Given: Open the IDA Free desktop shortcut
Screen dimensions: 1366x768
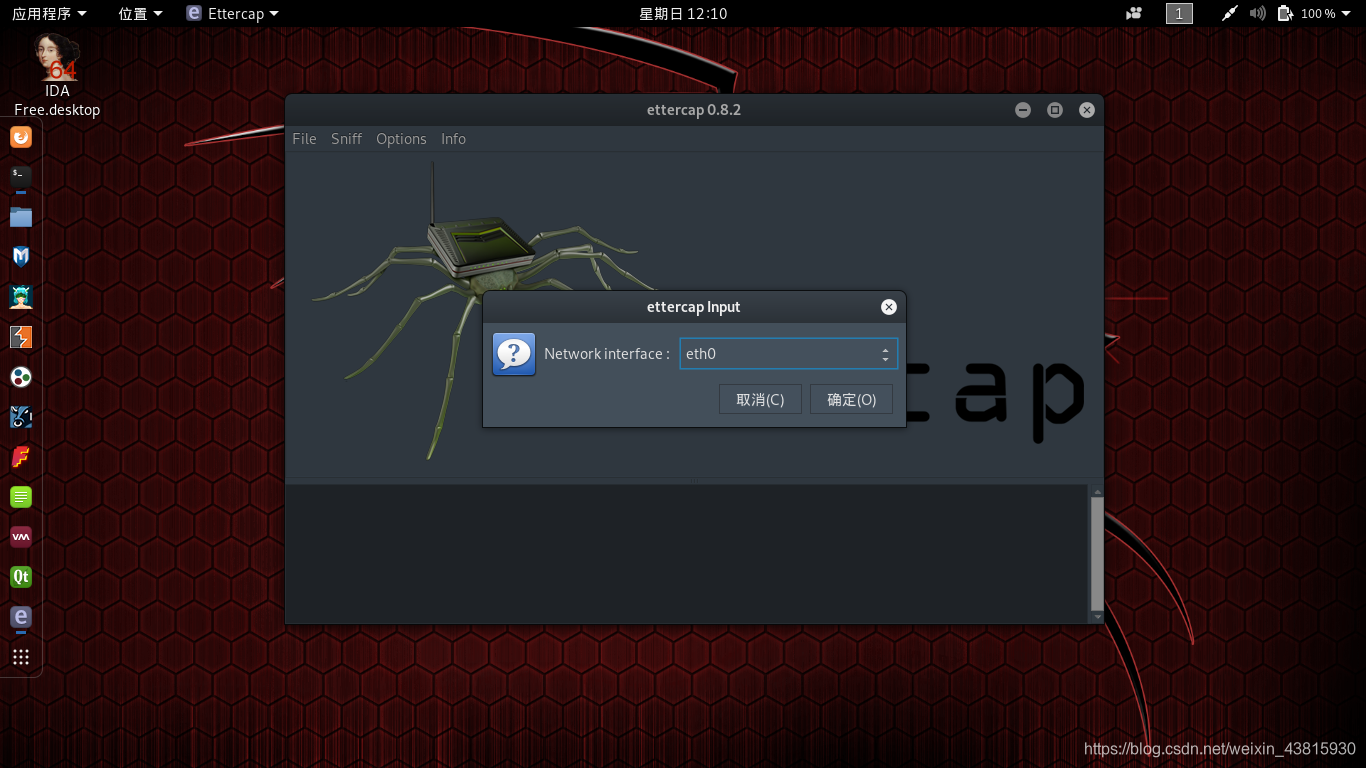Looking at the screenshot, I should coord(57,74).
